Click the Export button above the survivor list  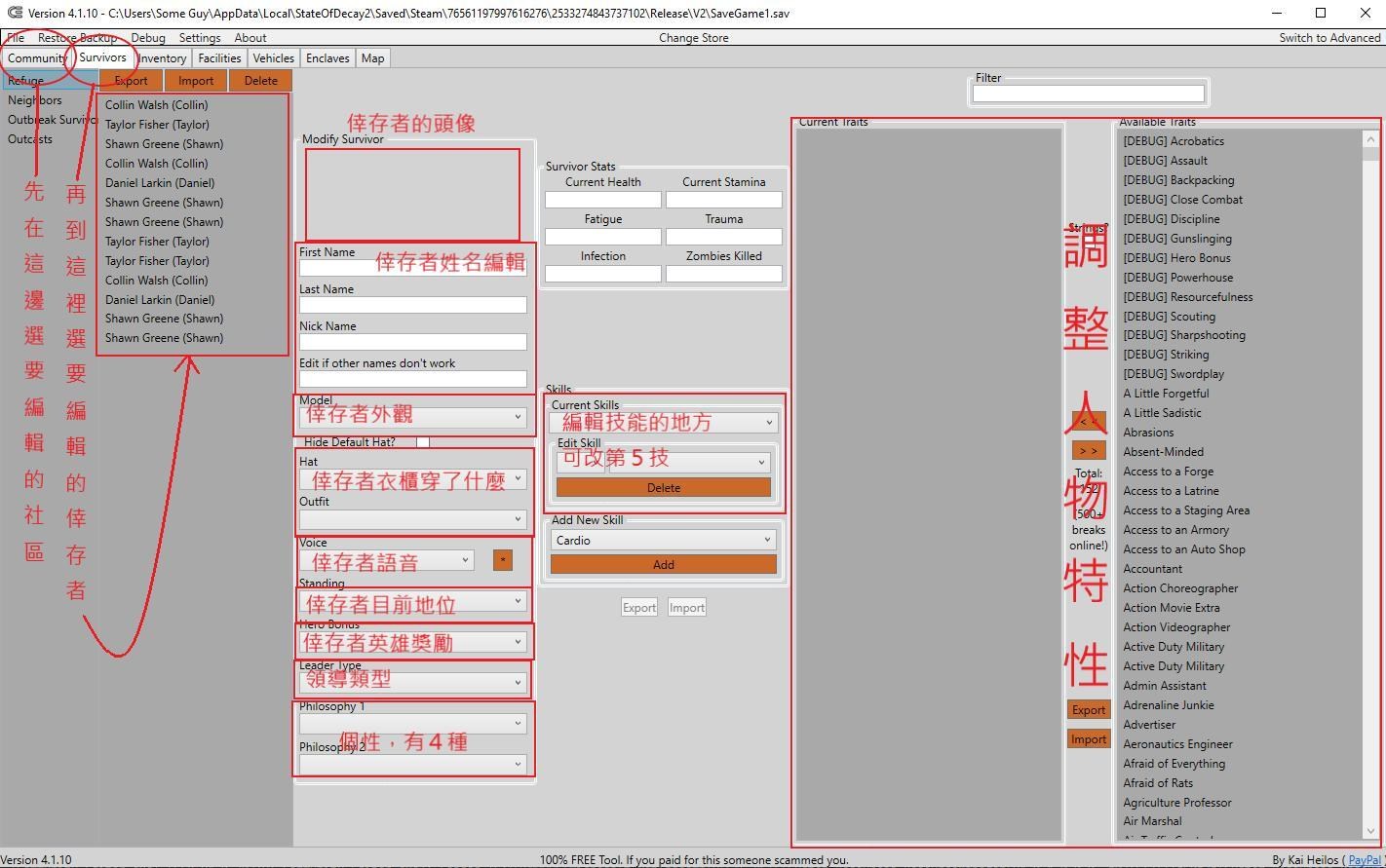pos(131,81)
